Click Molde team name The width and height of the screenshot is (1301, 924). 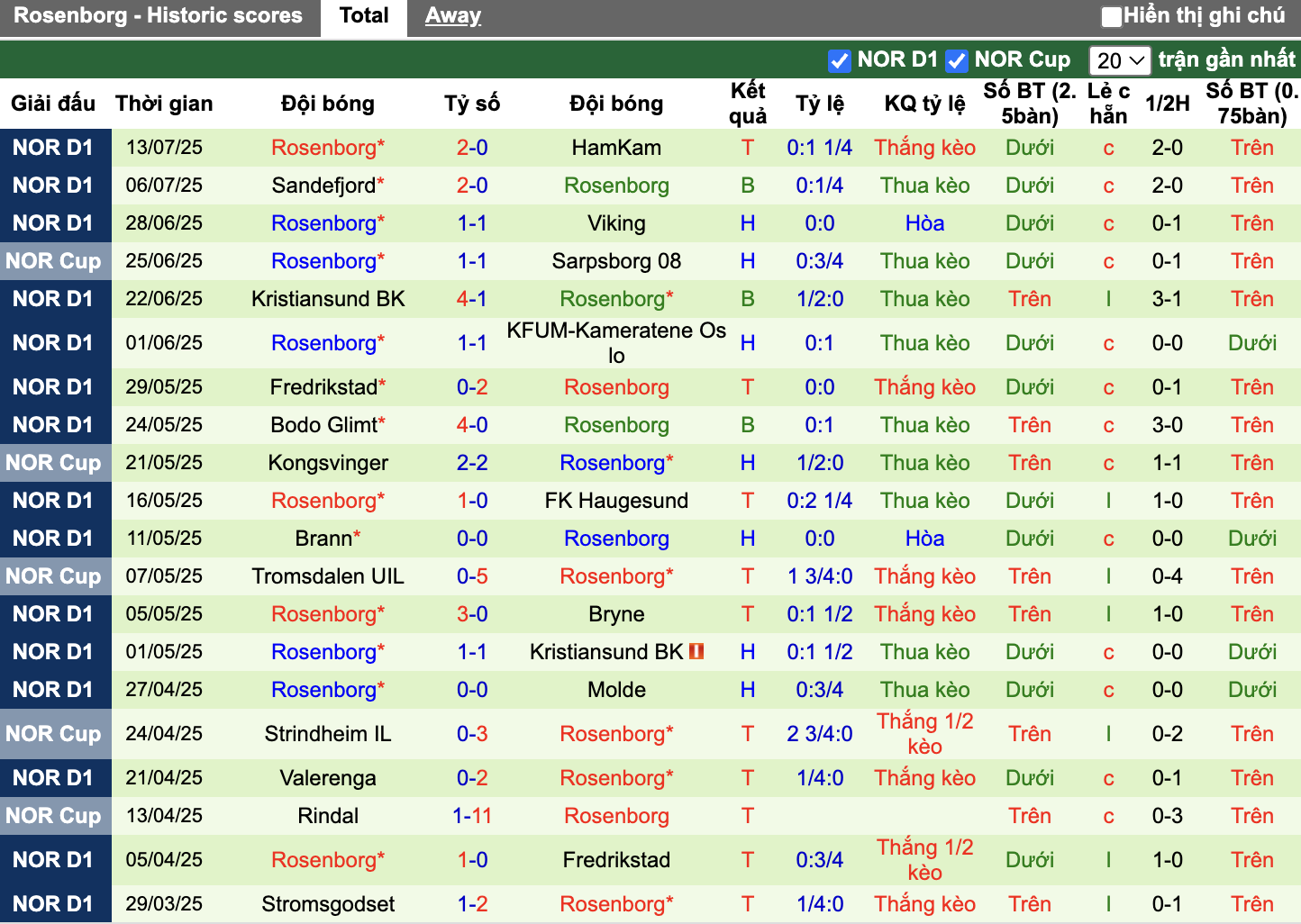coord(616,690)
